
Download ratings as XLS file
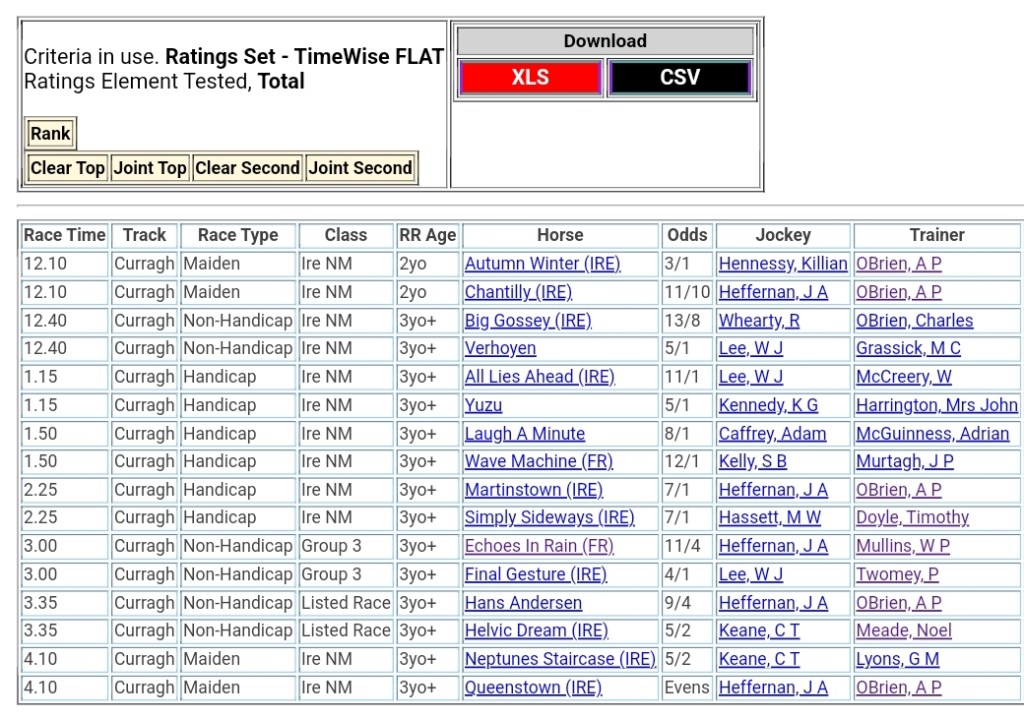530,78
